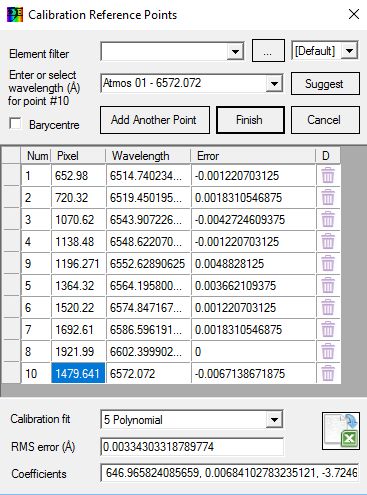Select wavelength cell 6572.072
Screen dimensions: 367x495
(148, 373)
